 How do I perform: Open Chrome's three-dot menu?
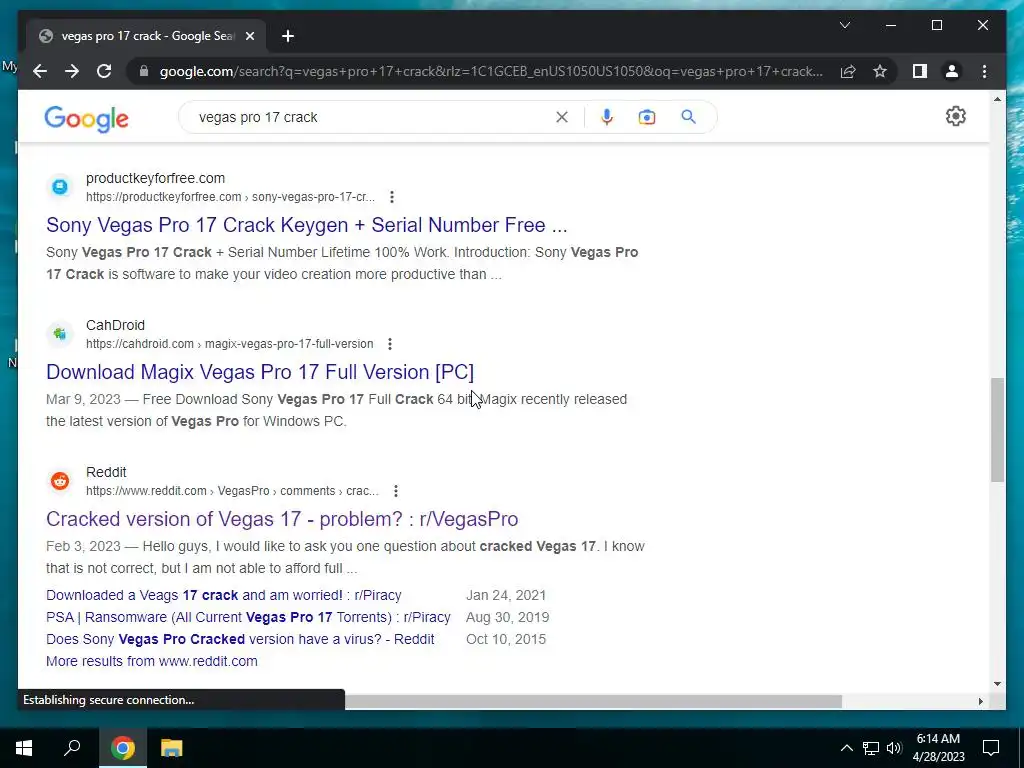click(x=984, y=71)
